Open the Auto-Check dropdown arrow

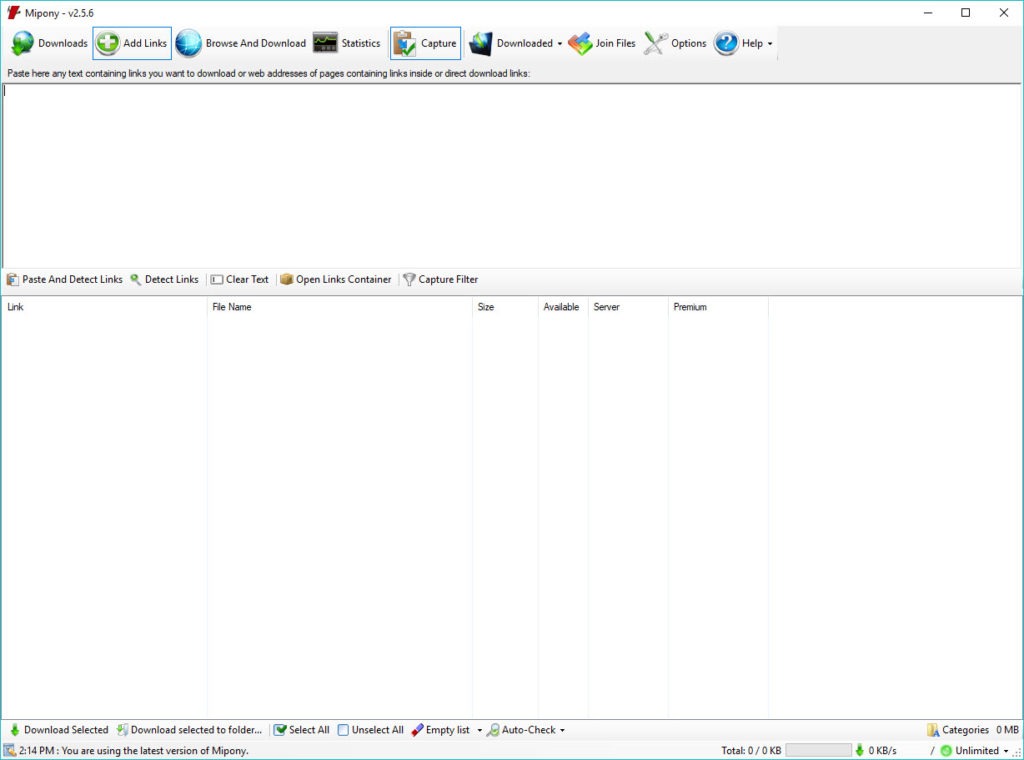(562, 730)
